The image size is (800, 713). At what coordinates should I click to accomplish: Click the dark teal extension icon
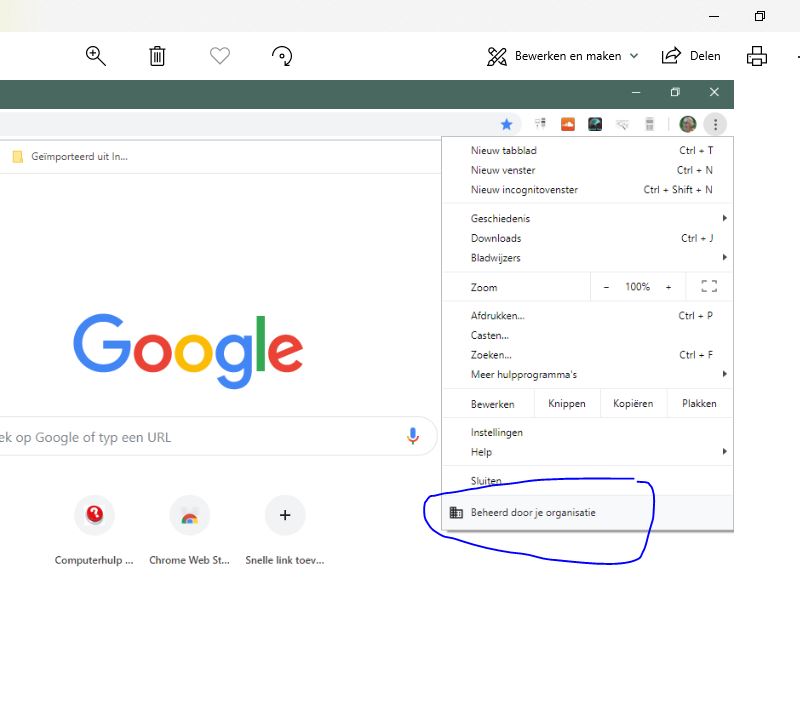pos(595,124)
